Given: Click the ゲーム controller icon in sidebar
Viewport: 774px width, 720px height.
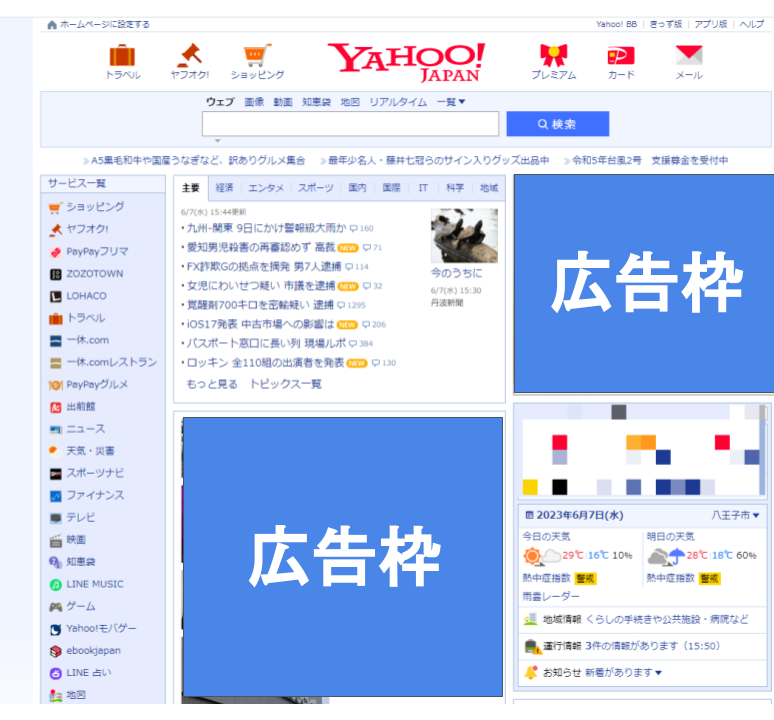Looking at the screenshot, I should 56,607.
